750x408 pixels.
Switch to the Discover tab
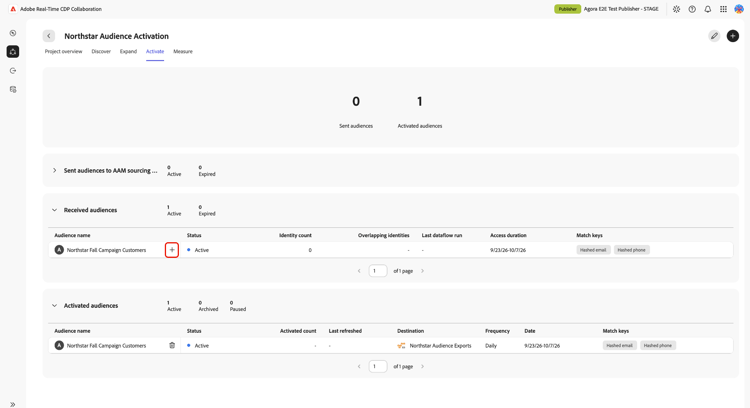(x=101, y=51)
